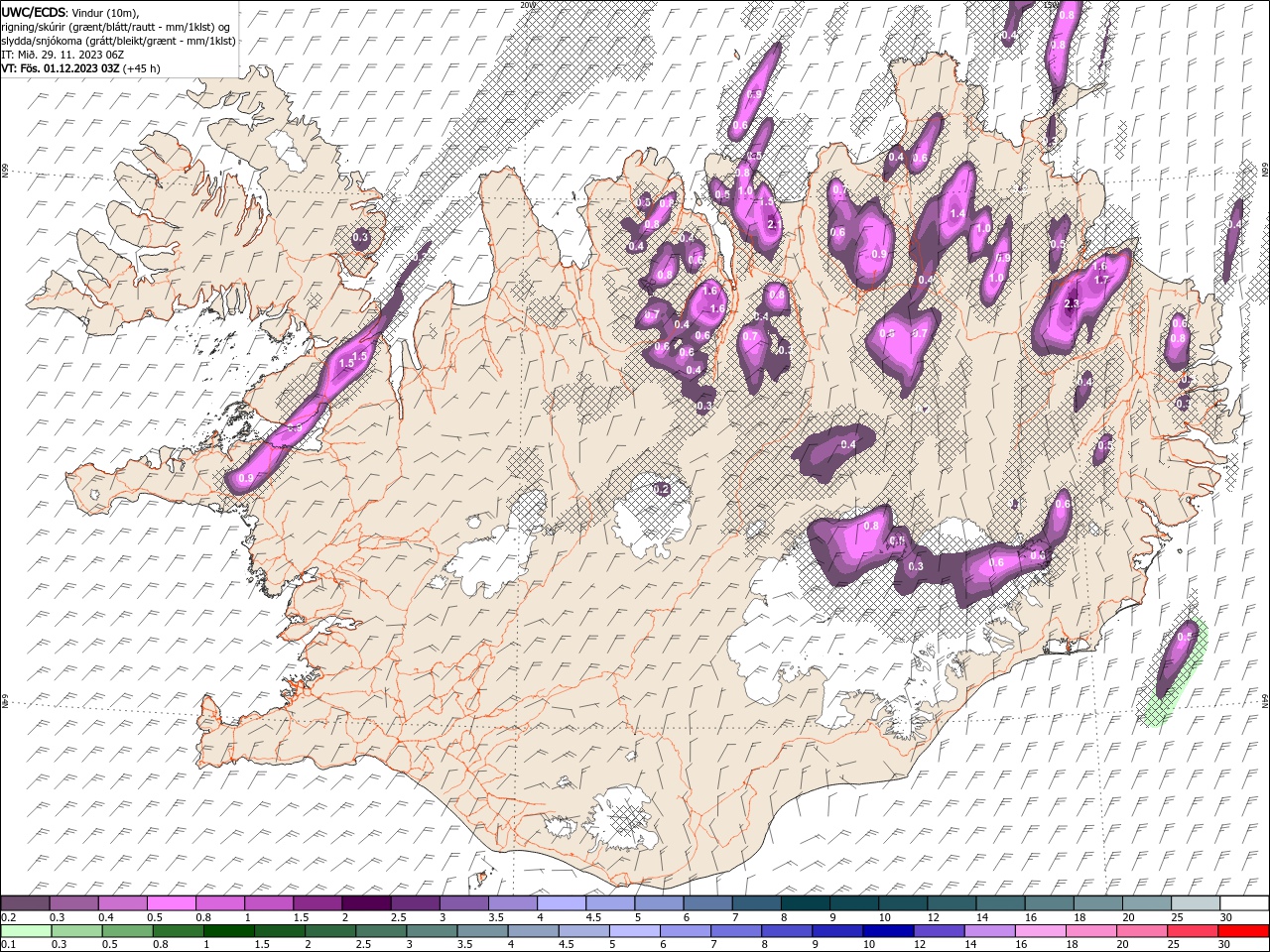
Task: Pick the upper legend swatch labeled 14
Action: [x=1001, y=902]
